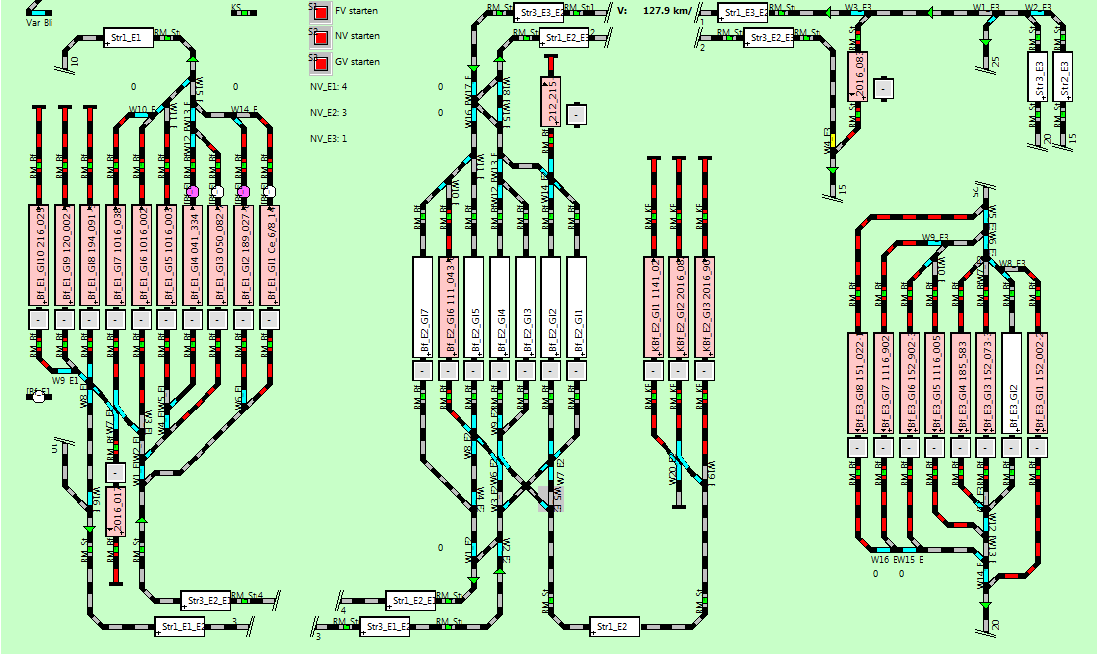Screen dimensions: 1098x656
Task: Click the white round Bf_E1 signal indicator
Action: coord(38,397)
